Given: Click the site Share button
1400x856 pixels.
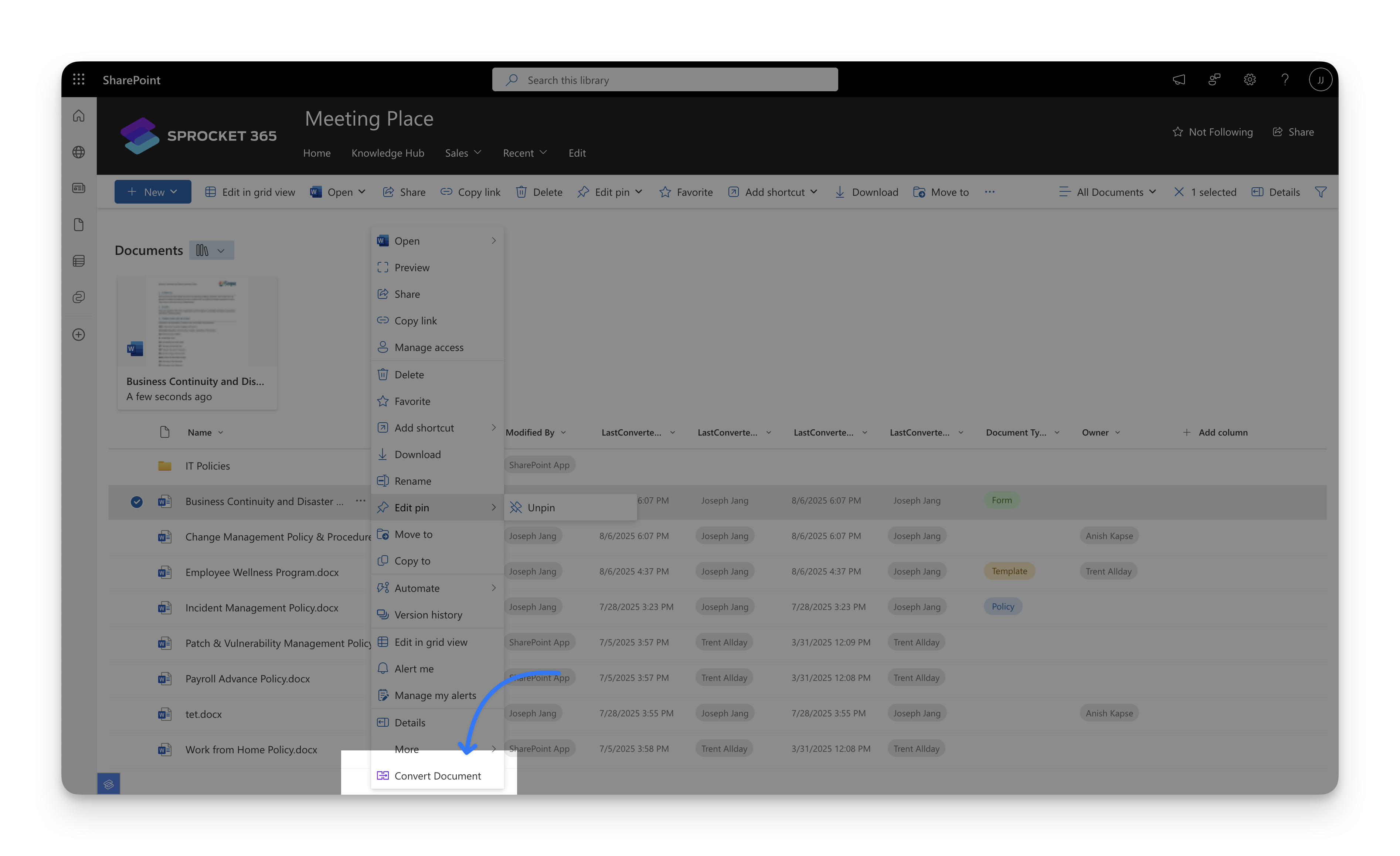Looking at the screenshot, I should click(x=1292, y=132).
